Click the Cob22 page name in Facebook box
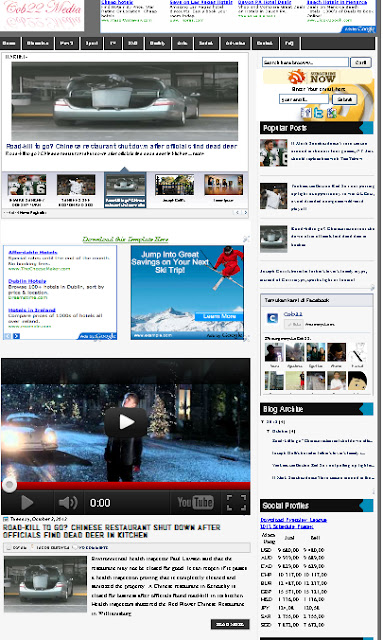This screenshot has width=383, height=640. tap(293, 314)
